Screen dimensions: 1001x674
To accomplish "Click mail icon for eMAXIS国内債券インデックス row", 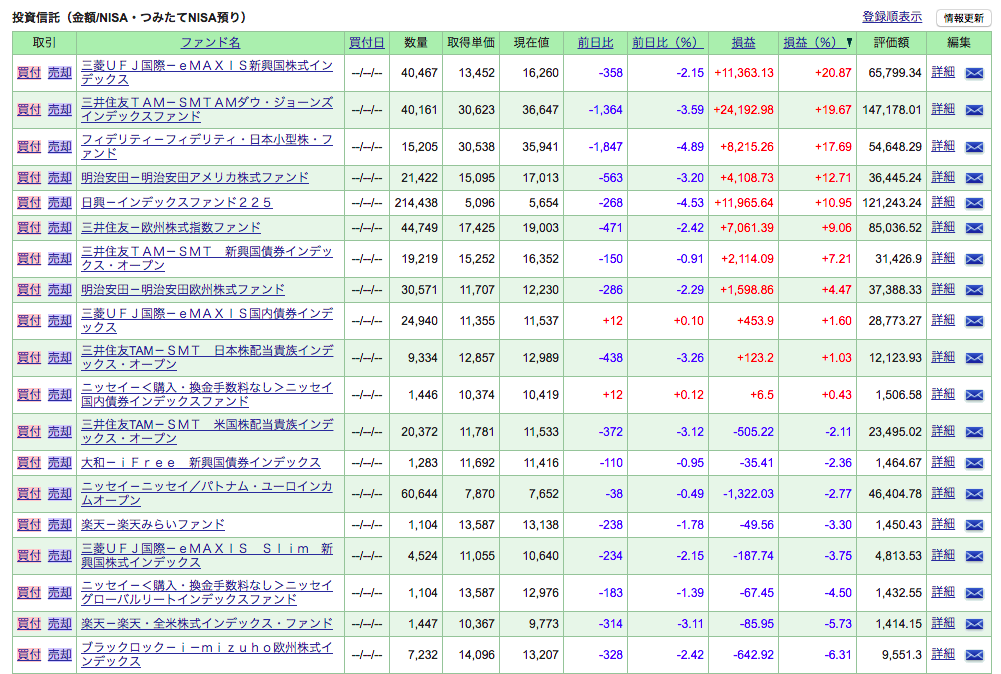I will click(x=974, y=321).
